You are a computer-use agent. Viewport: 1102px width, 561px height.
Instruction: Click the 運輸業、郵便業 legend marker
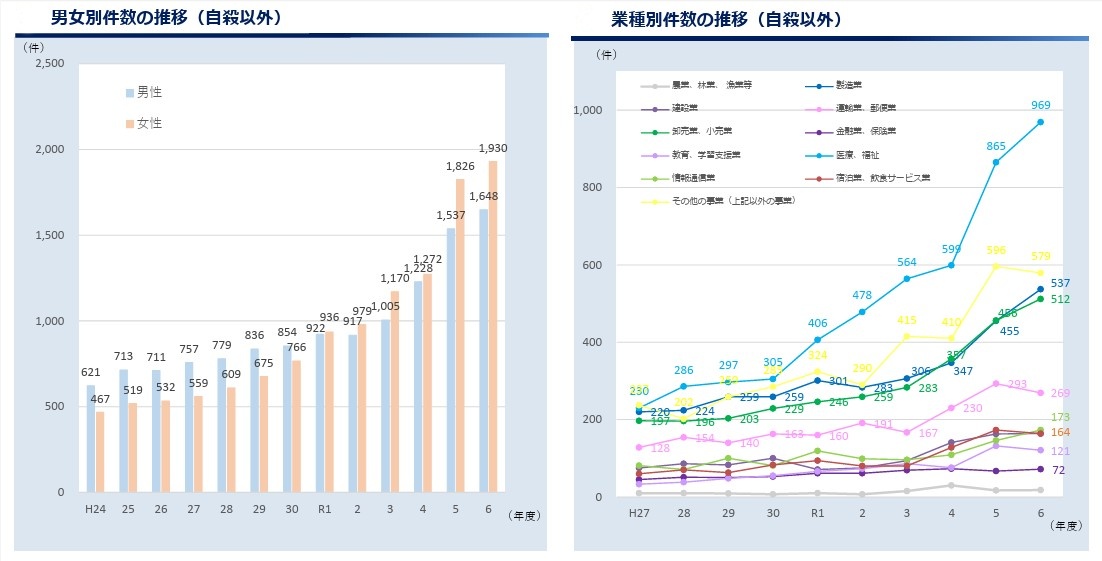tap(820, 109)
